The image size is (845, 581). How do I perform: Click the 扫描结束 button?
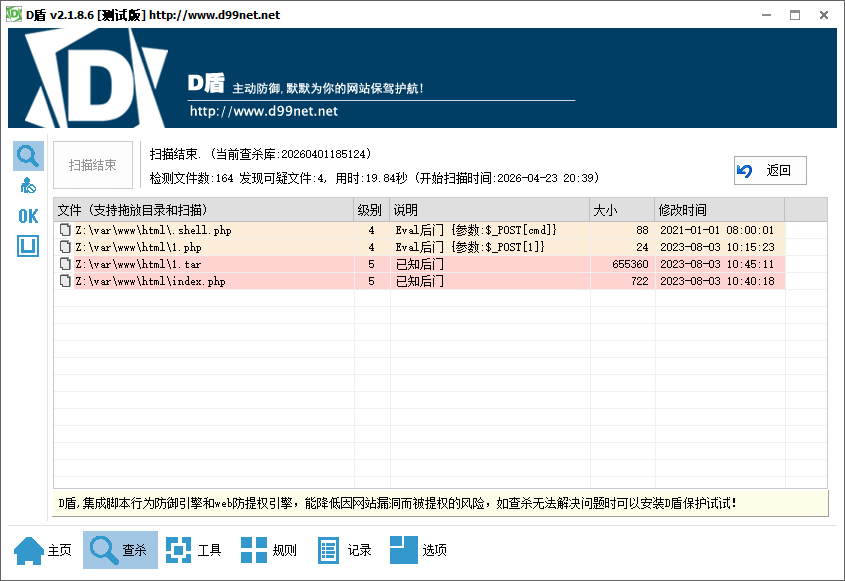click(x=93, y=166)
